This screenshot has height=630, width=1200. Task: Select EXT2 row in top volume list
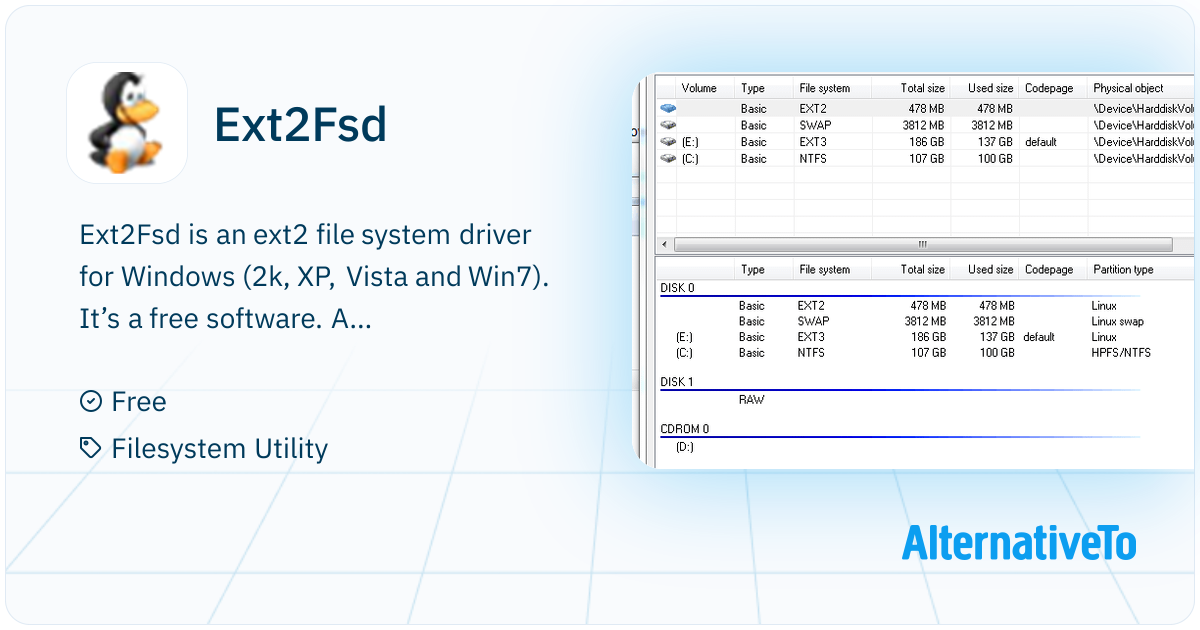click(x=925, y=109)
